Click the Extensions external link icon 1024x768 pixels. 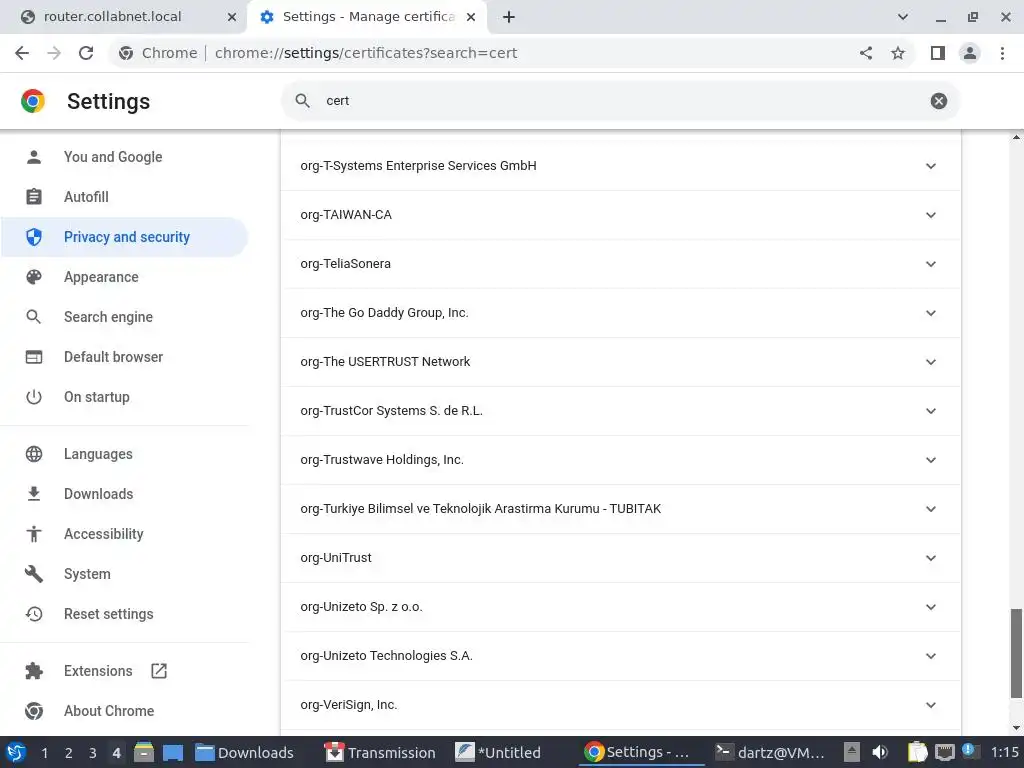tap(159, 671)
